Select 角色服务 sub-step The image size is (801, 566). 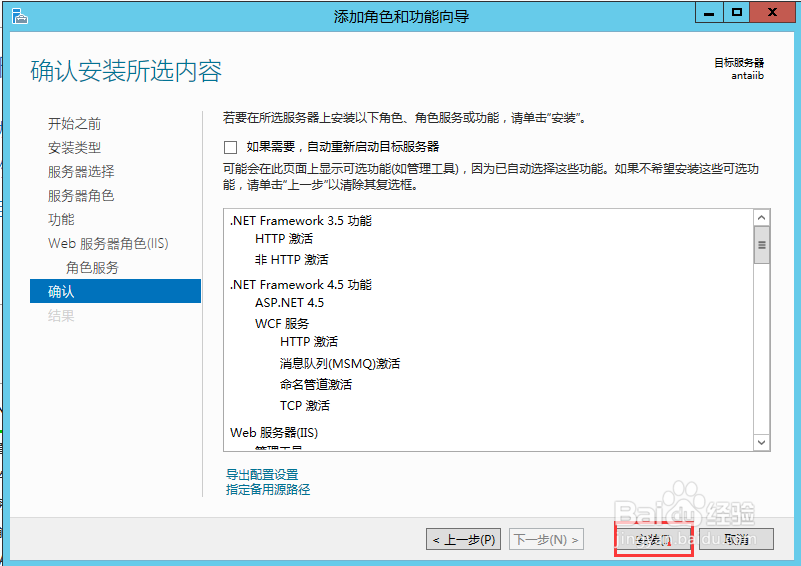tap(92, 268)
